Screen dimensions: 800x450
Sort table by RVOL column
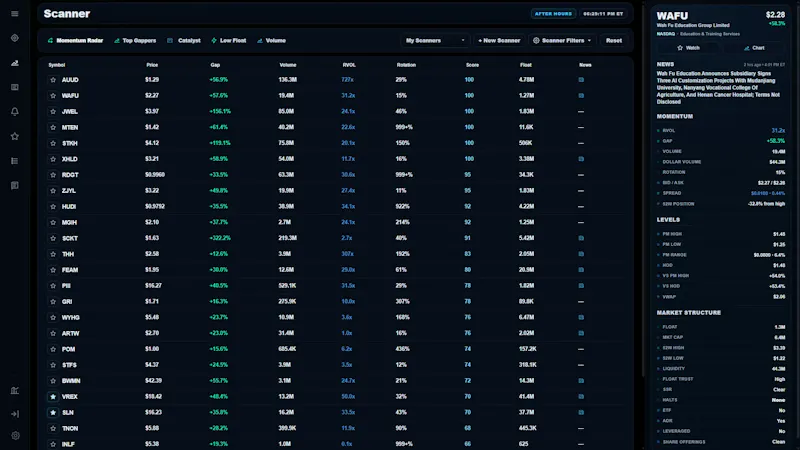coord(349,65)
